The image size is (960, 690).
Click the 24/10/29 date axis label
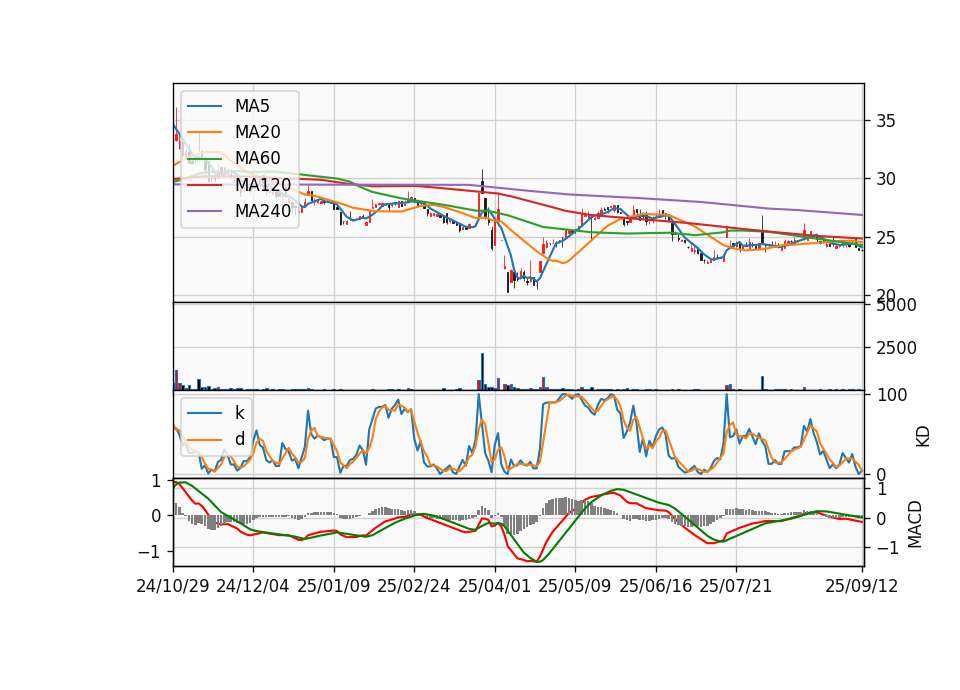click(x=173, y=586)
